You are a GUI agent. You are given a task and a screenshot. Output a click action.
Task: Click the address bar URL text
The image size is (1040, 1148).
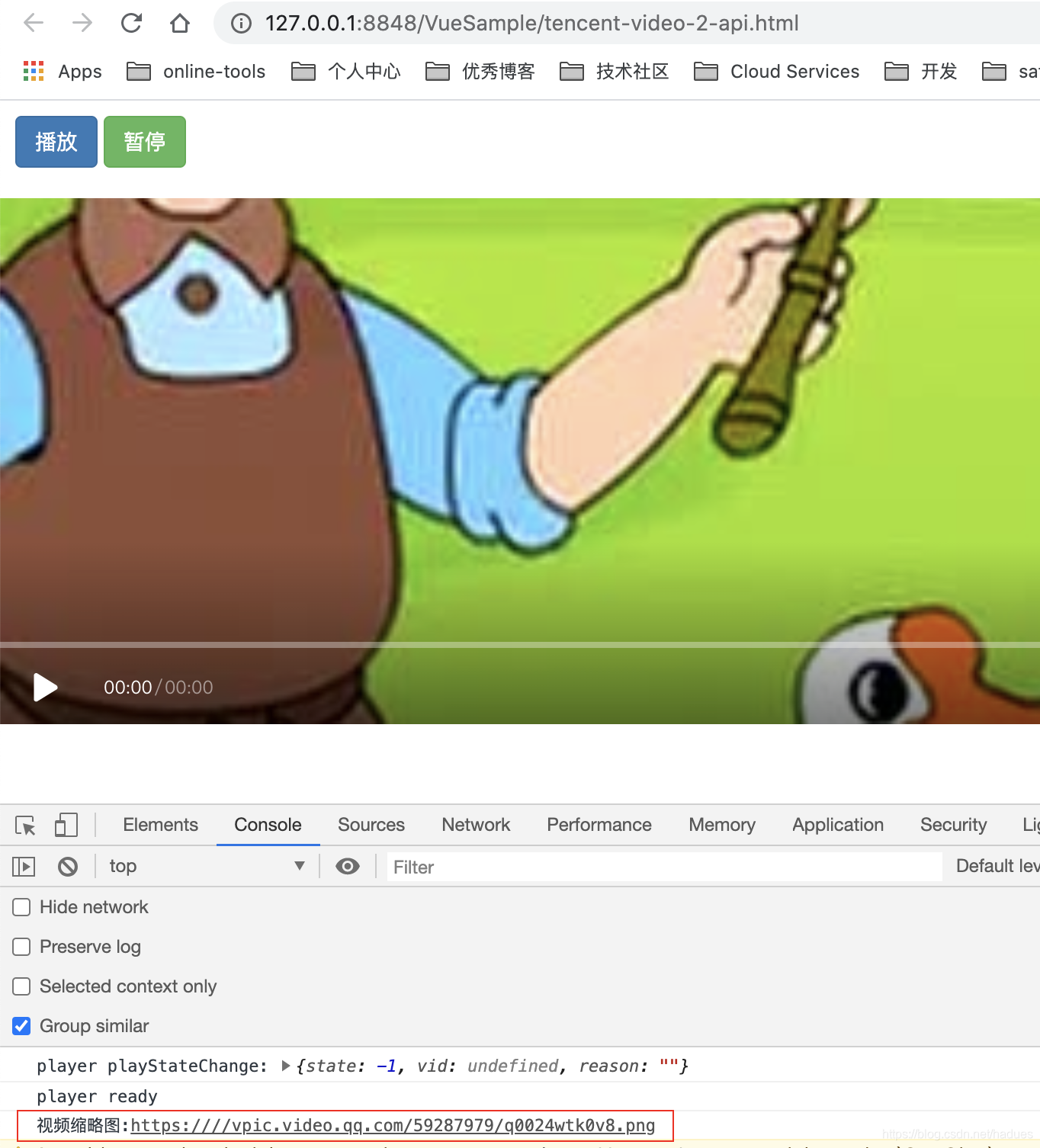(531, 24)
